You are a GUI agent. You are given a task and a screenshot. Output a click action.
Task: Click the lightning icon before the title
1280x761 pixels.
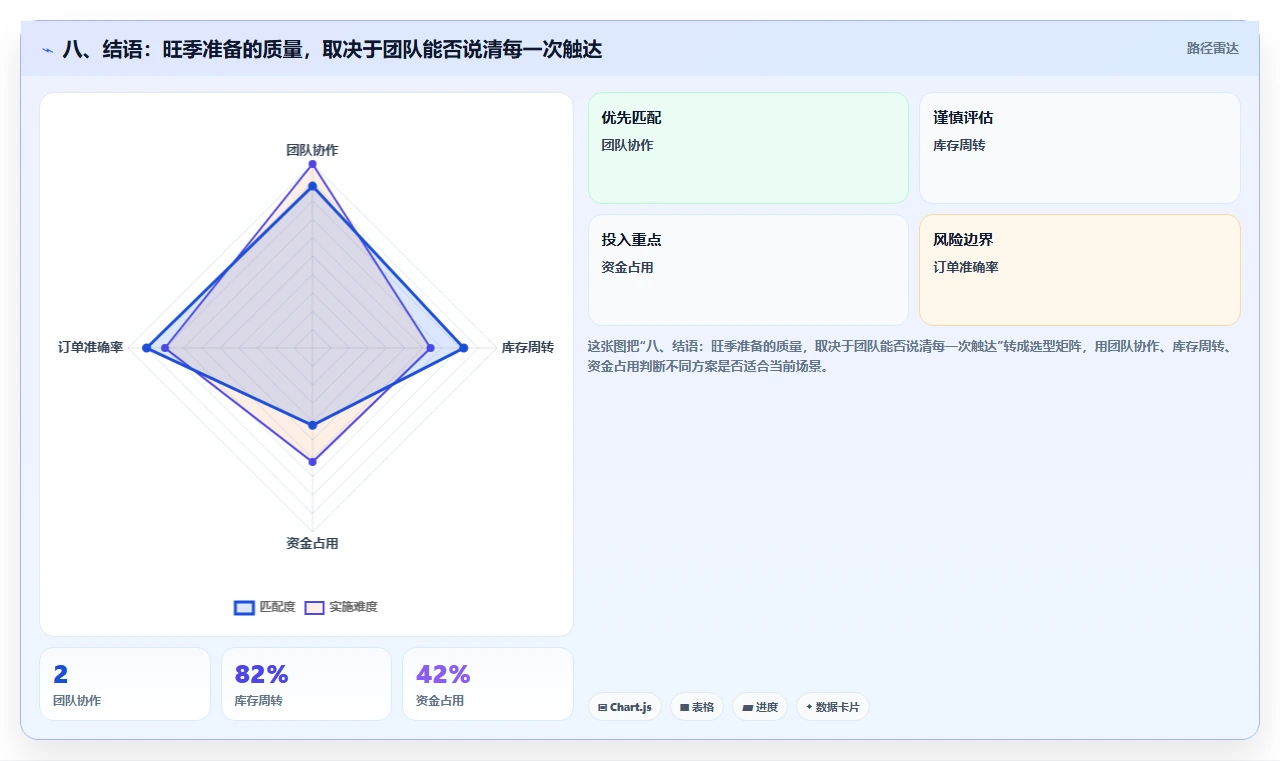pyautogui.click(x=47, y=50)
